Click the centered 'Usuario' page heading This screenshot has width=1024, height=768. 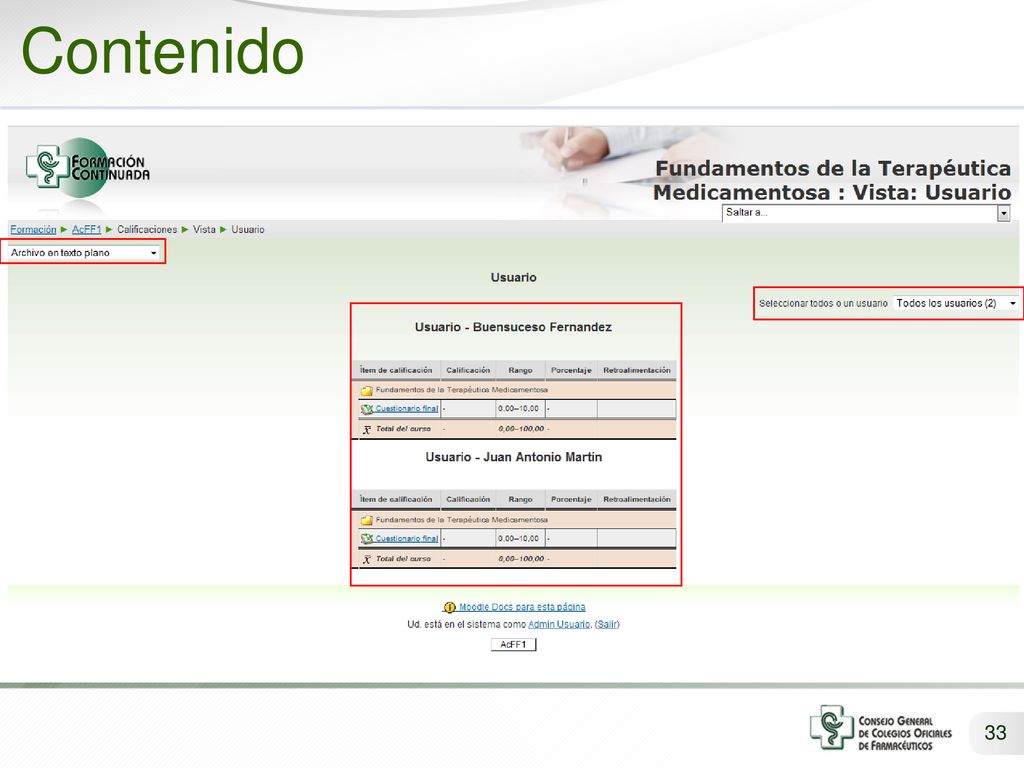[x=513, y=278]
